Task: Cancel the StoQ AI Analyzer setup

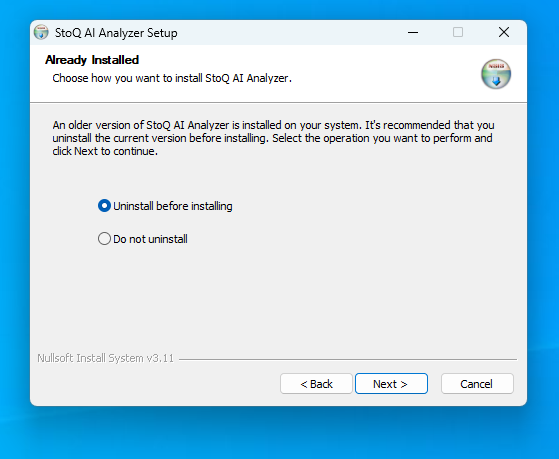Action: click(477, 384)
